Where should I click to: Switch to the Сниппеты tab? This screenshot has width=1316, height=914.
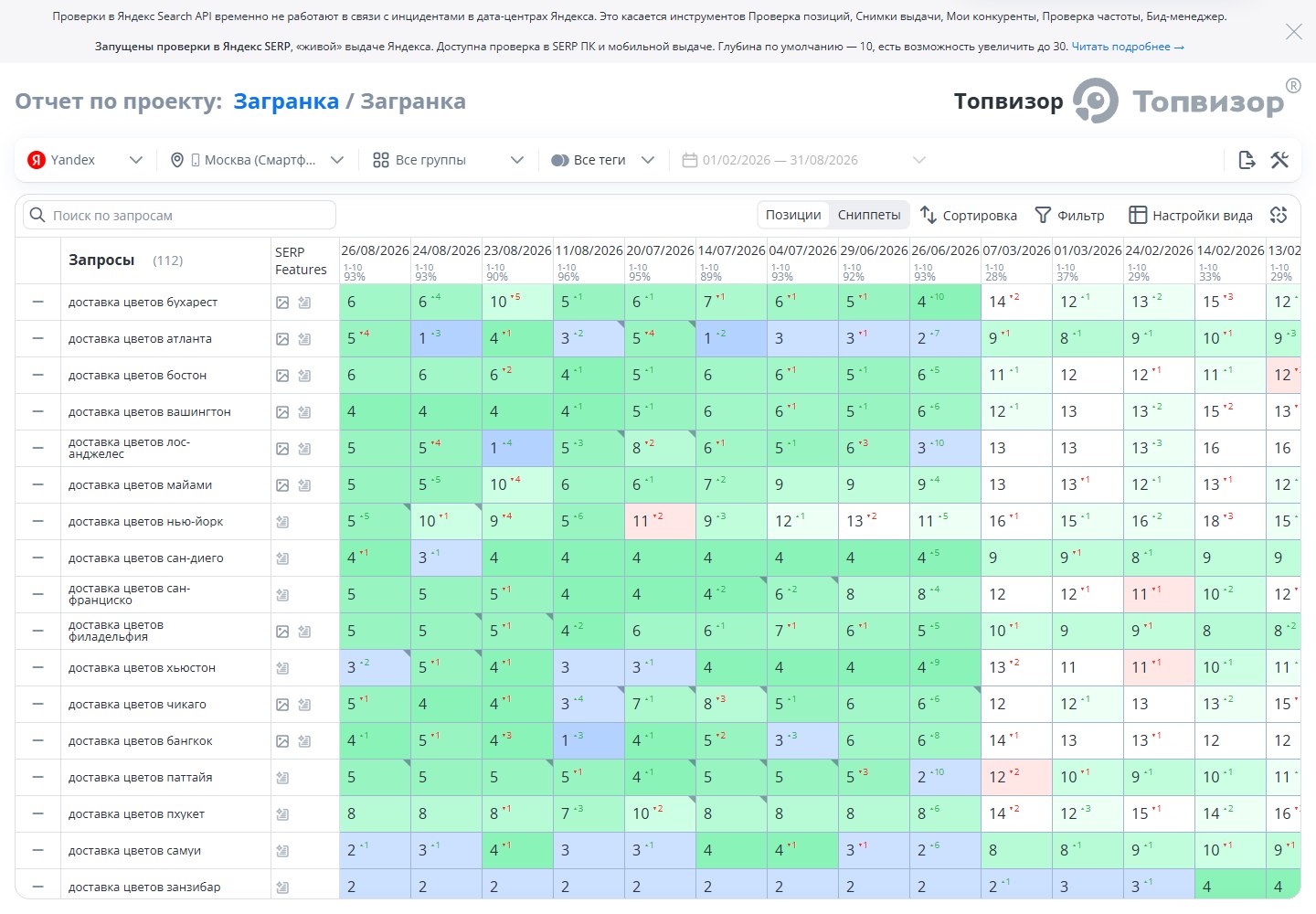[869, 215]
